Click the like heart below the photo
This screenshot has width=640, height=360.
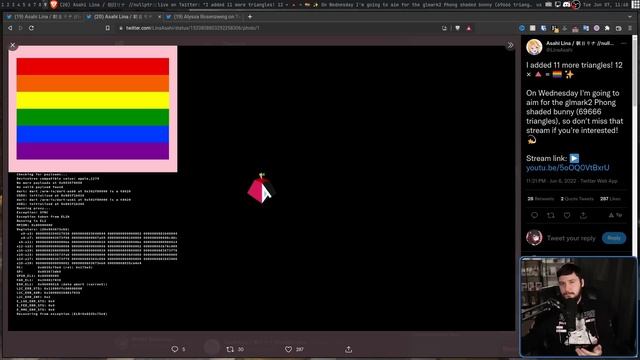coord(288,349)
